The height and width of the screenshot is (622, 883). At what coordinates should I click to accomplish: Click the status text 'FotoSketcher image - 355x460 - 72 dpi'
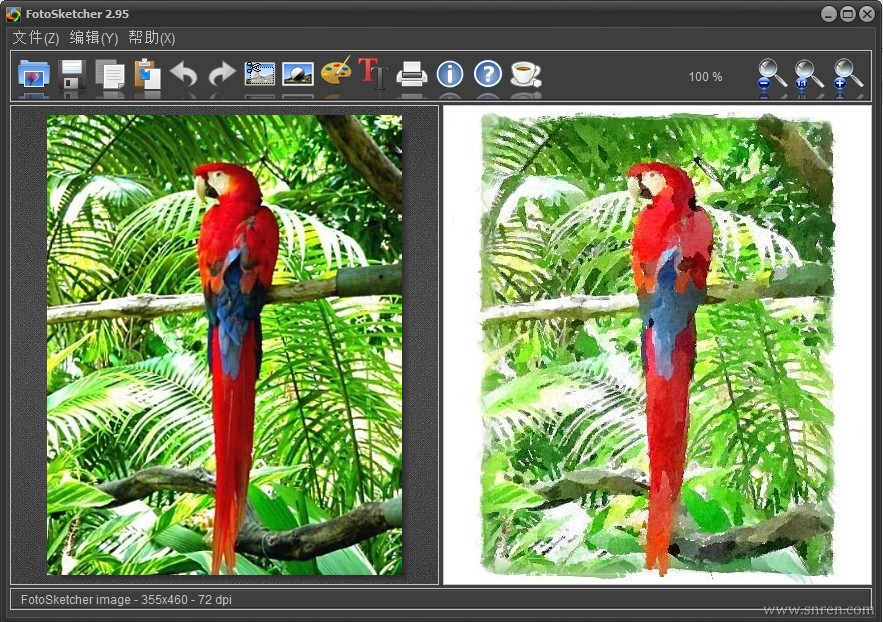126,600
